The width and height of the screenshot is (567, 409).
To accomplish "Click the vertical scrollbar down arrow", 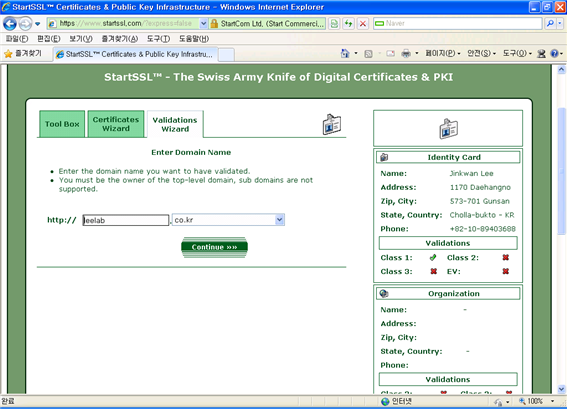I will [x=561, y=389].
